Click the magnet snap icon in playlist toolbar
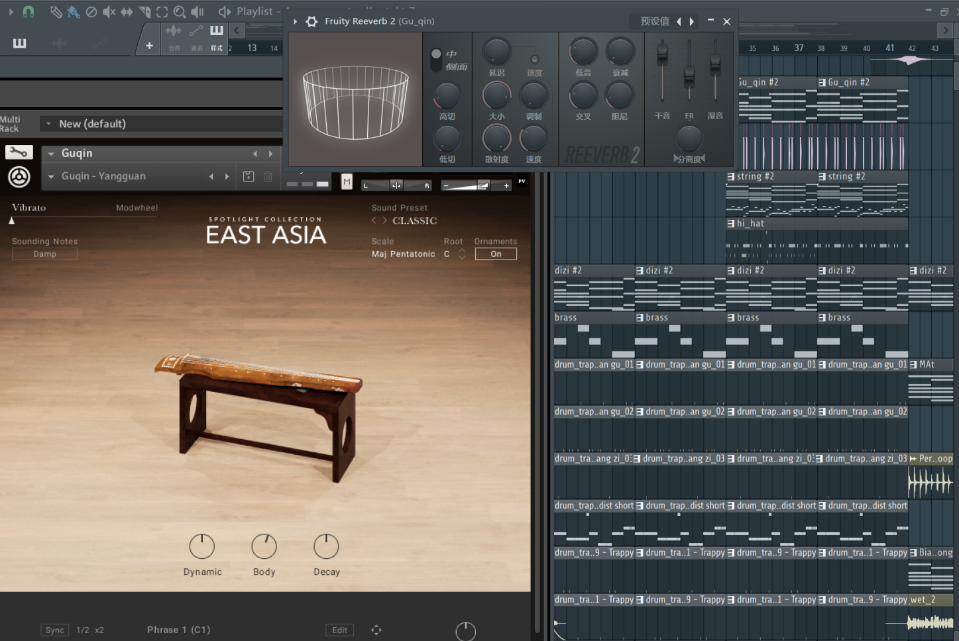This screenshot has width=959, height=641. 28,12
